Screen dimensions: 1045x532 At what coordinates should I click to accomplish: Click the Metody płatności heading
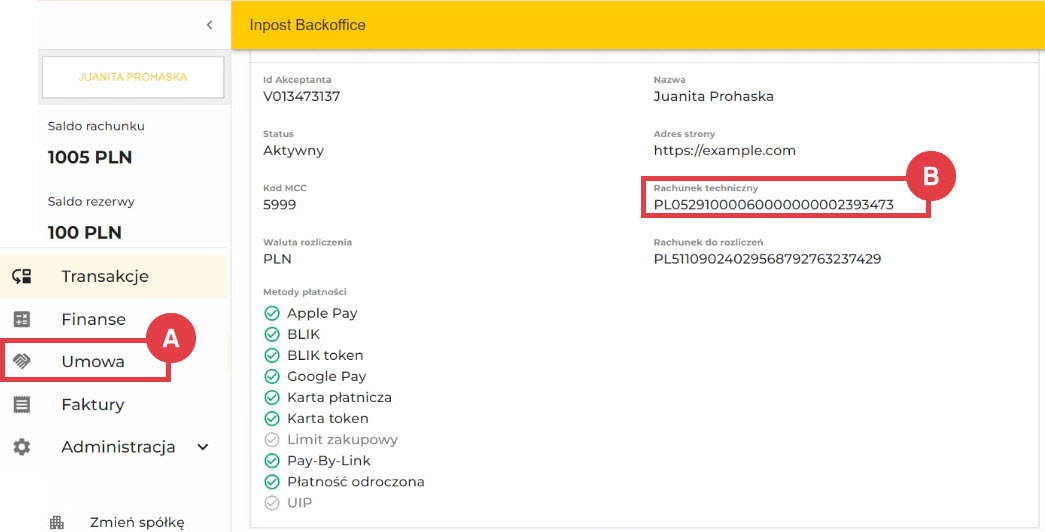click(x=305, y=292)
